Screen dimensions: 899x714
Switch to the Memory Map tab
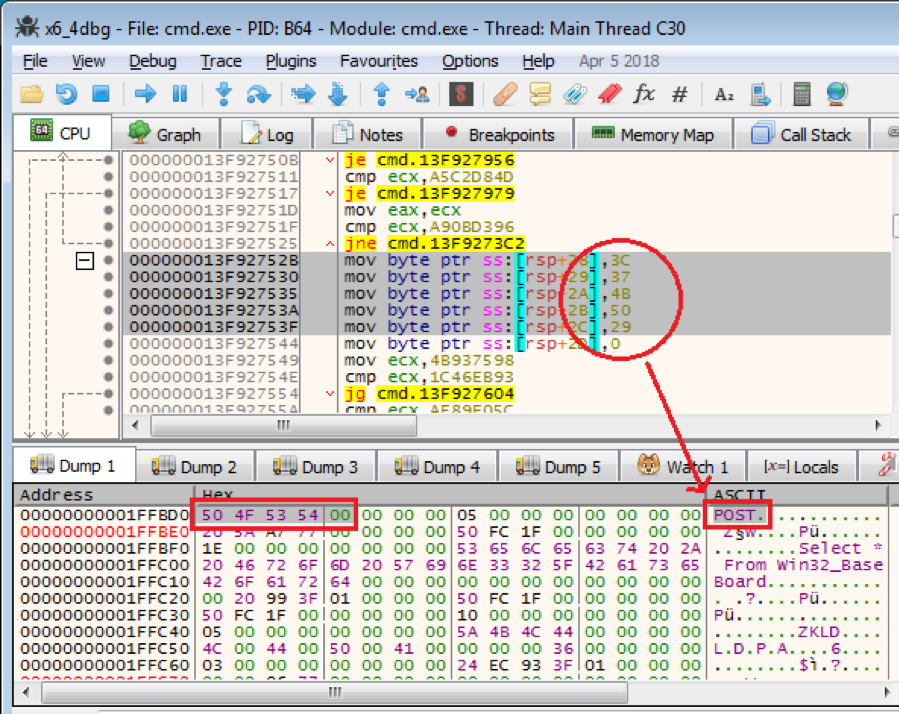click(x=652, y=134)
